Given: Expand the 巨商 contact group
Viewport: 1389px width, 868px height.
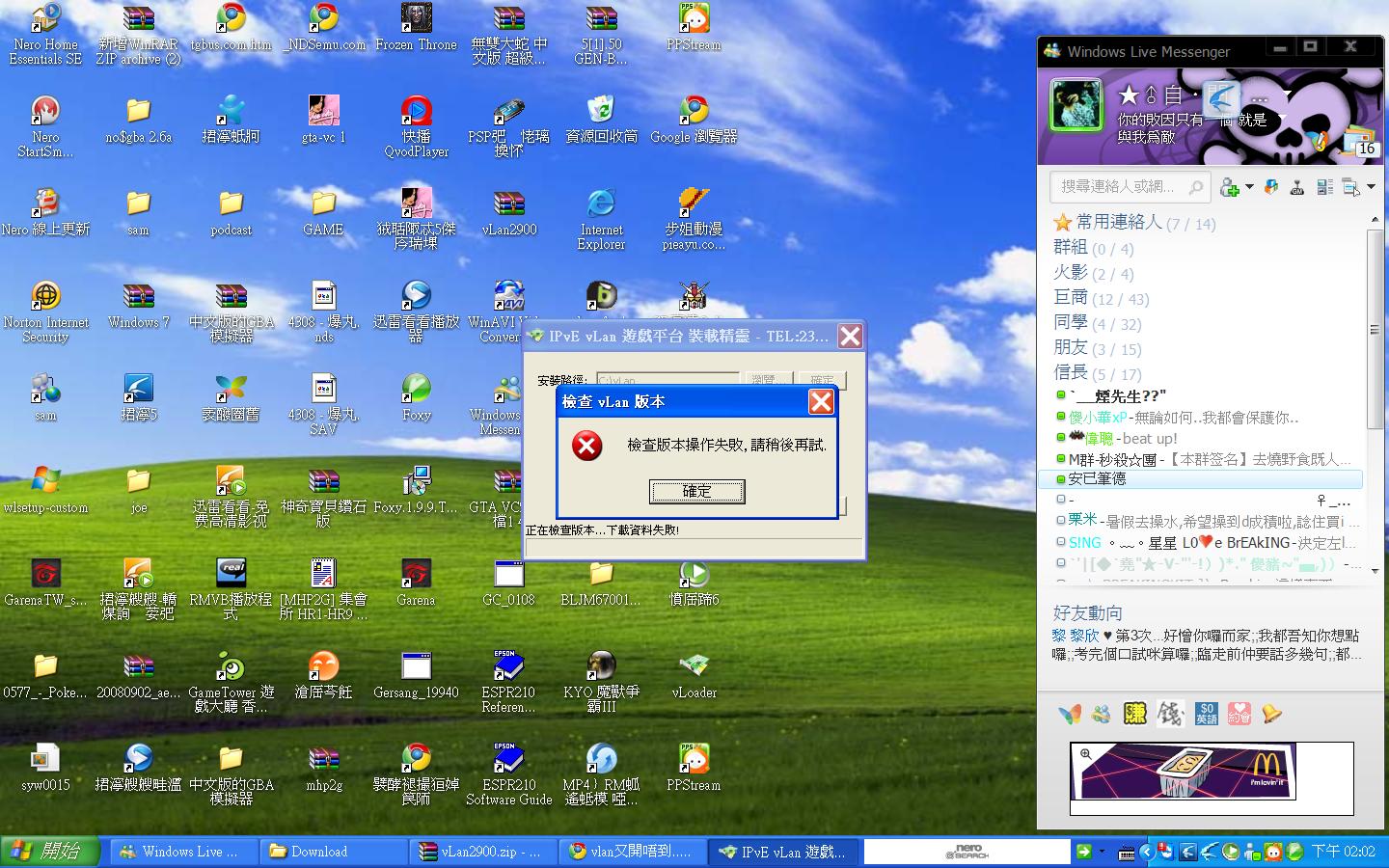Looking at the screenshot, I should tap(1071, 297).
